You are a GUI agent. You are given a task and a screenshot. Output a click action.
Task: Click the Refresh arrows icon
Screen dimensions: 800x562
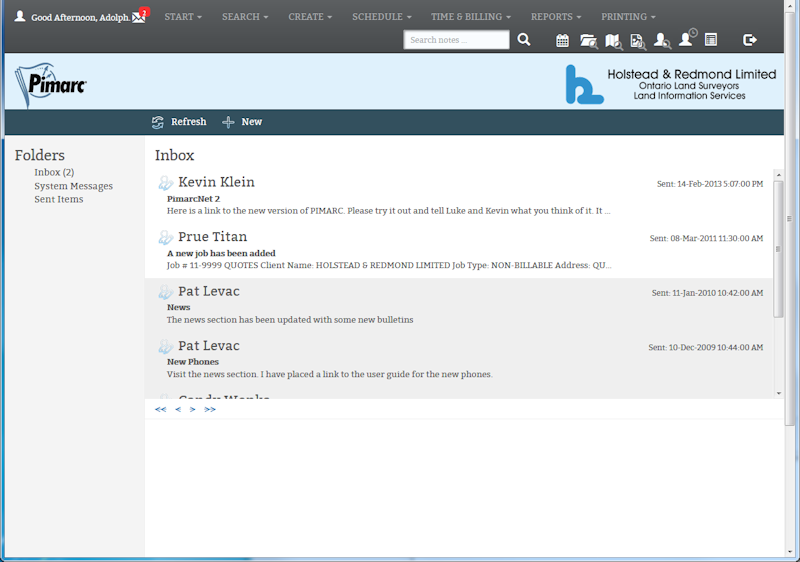(158, 122)
